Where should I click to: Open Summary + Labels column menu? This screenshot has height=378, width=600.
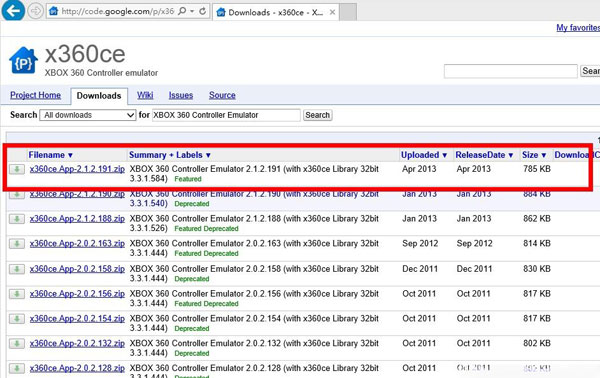170,155
